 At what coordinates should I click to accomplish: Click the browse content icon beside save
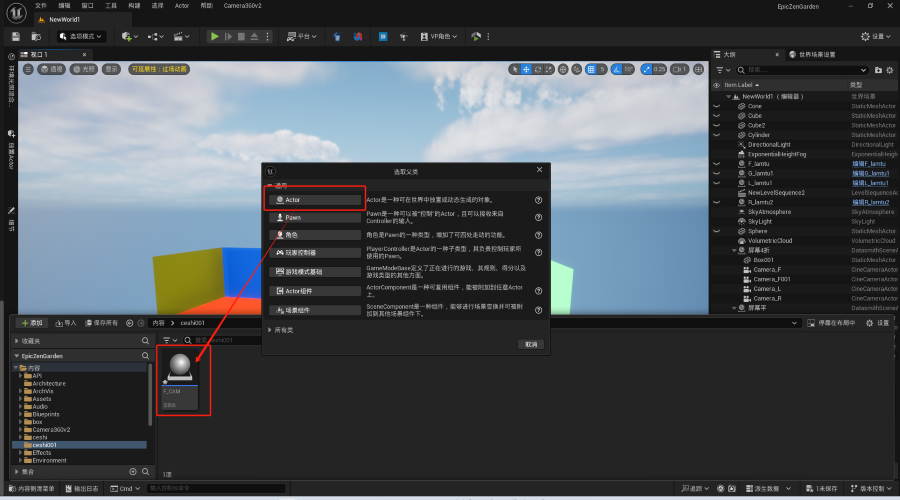coord(36,37)
